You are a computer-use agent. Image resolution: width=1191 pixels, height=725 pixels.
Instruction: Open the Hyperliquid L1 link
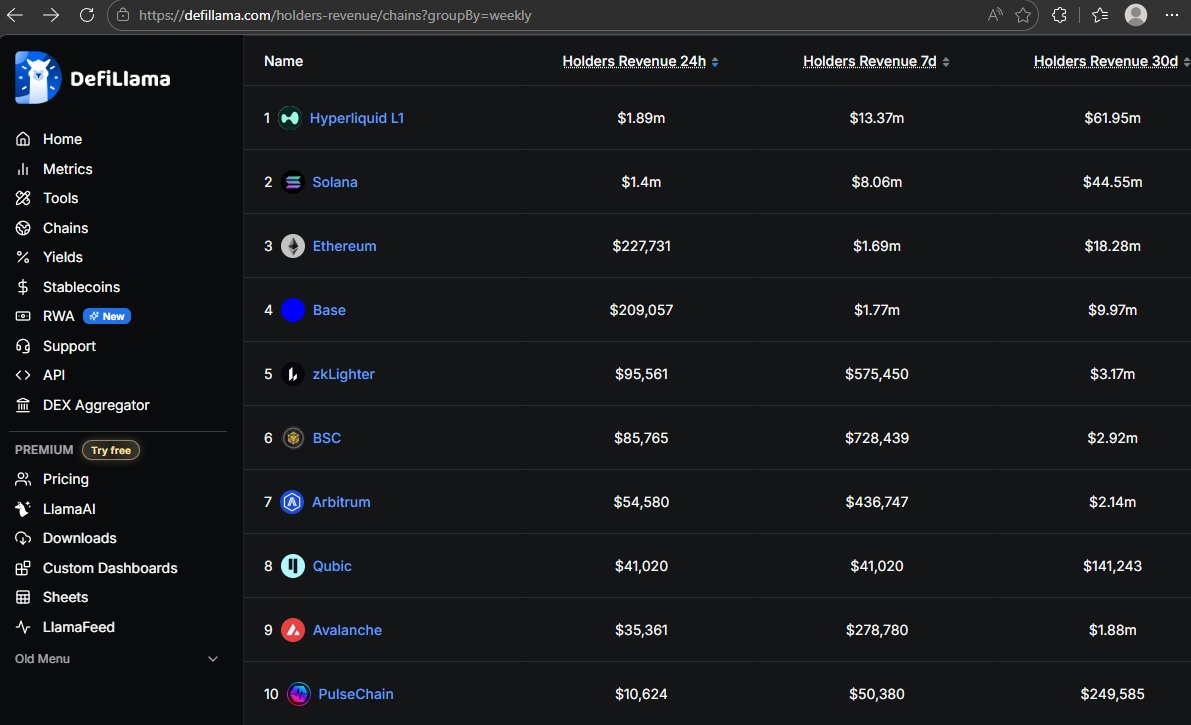click(x=356, y=118)
